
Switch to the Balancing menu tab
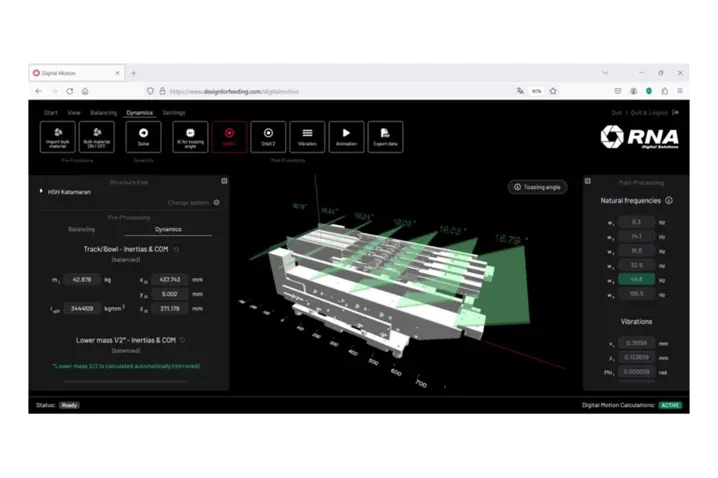(x=103, y=113)
